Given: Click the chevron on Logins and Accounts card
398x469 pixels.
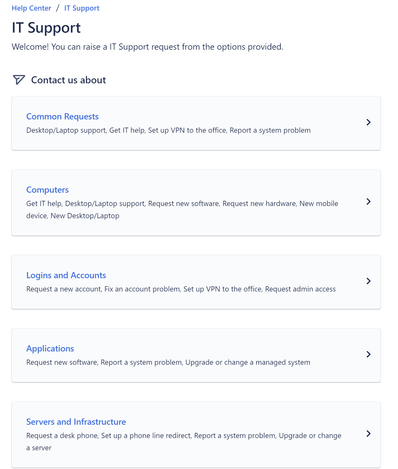Looking at the screenshot, I should coord(368,281).
